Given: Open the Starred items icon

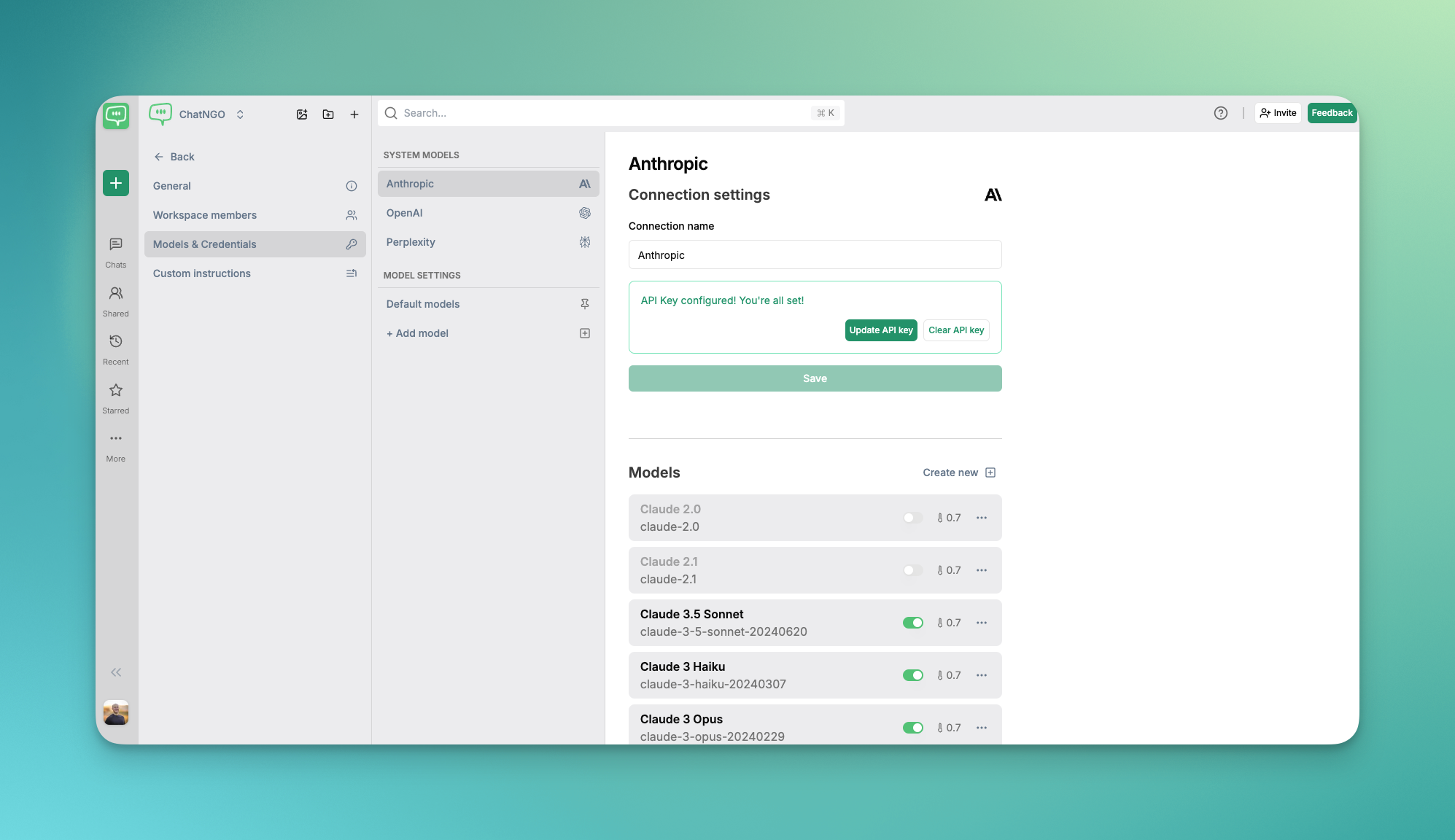Looking at the screenshot, I should [x=116, y=391].
